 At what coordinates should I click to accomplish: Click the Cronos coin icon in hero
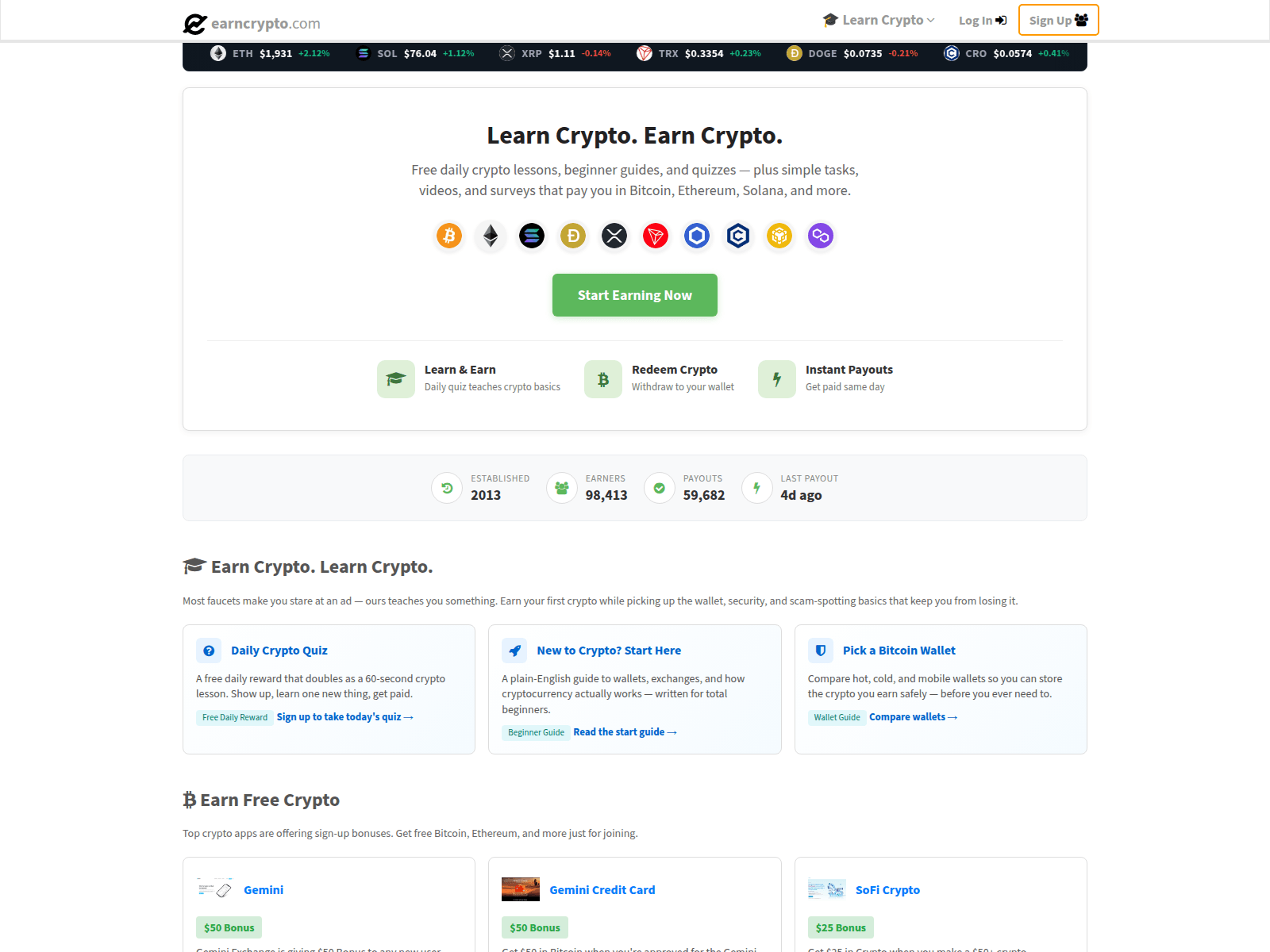point(738,236)
